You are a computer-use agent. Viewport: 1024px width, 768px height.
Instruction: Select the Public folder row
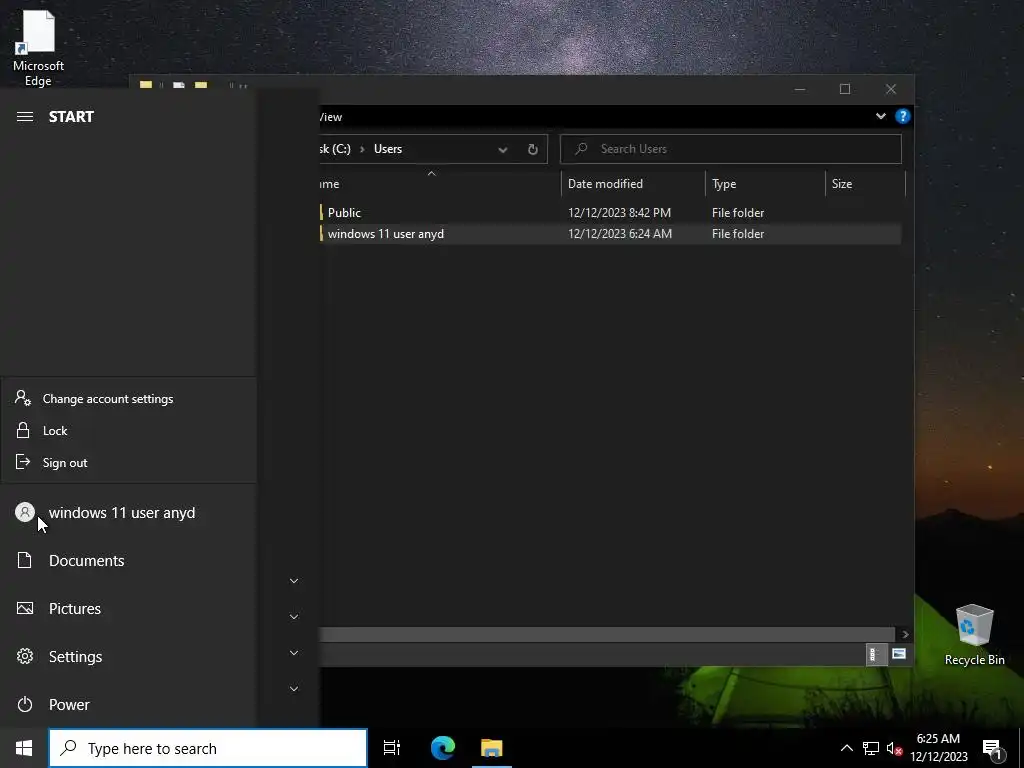[611, 212]
